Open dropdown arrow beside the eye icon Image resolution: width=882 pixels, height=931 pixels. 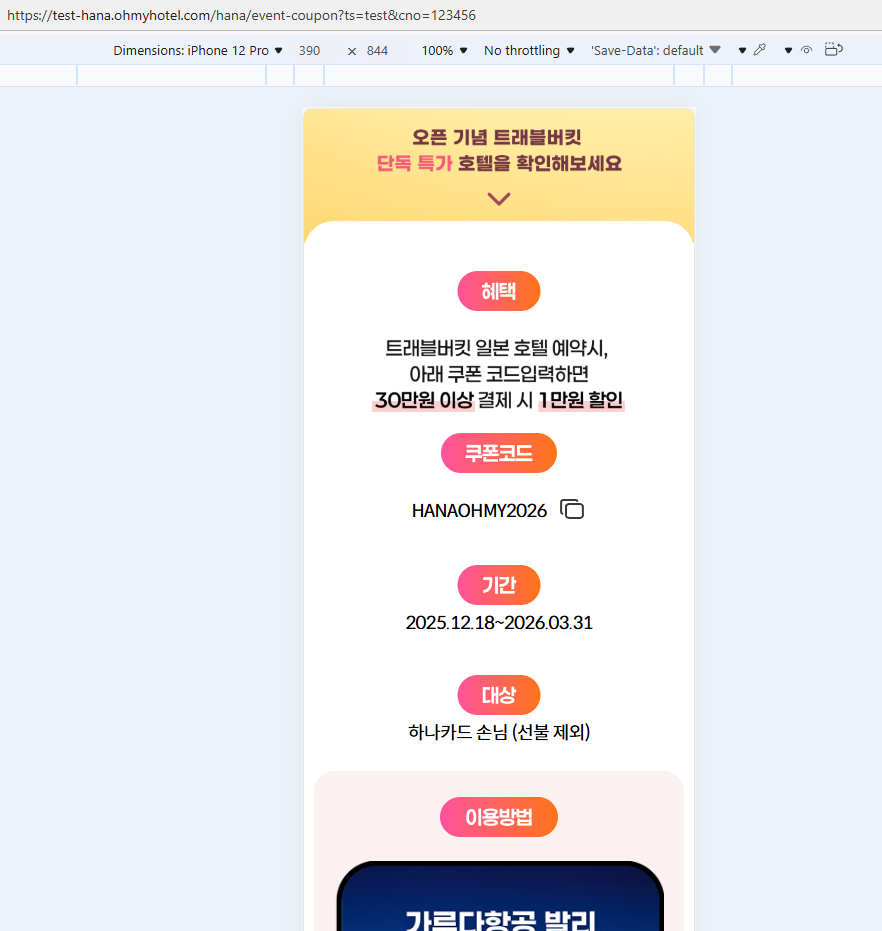788,50
